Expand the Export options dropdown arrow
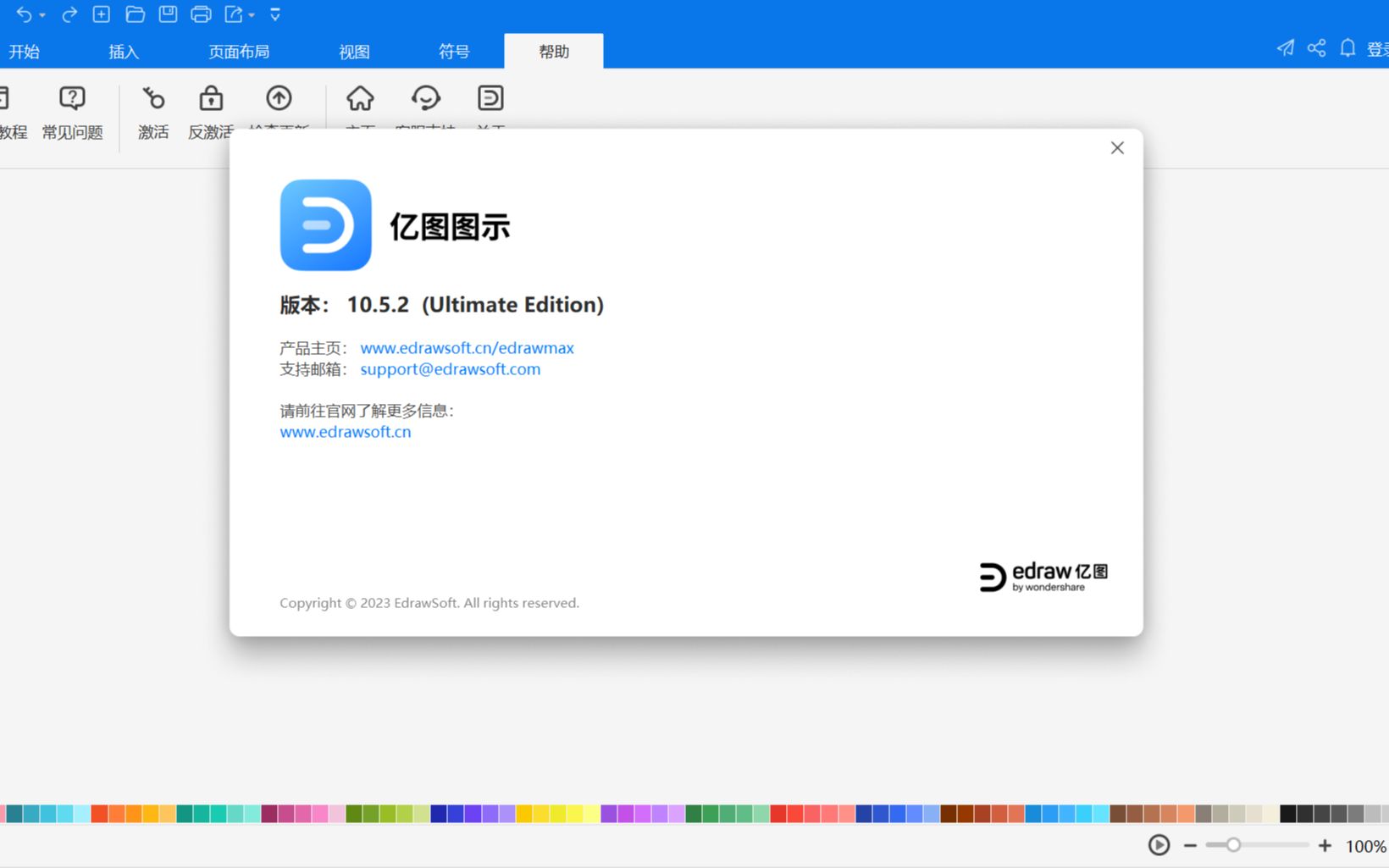The height and width of the screenshot is (868, 1389). click(x=252, y=15)
